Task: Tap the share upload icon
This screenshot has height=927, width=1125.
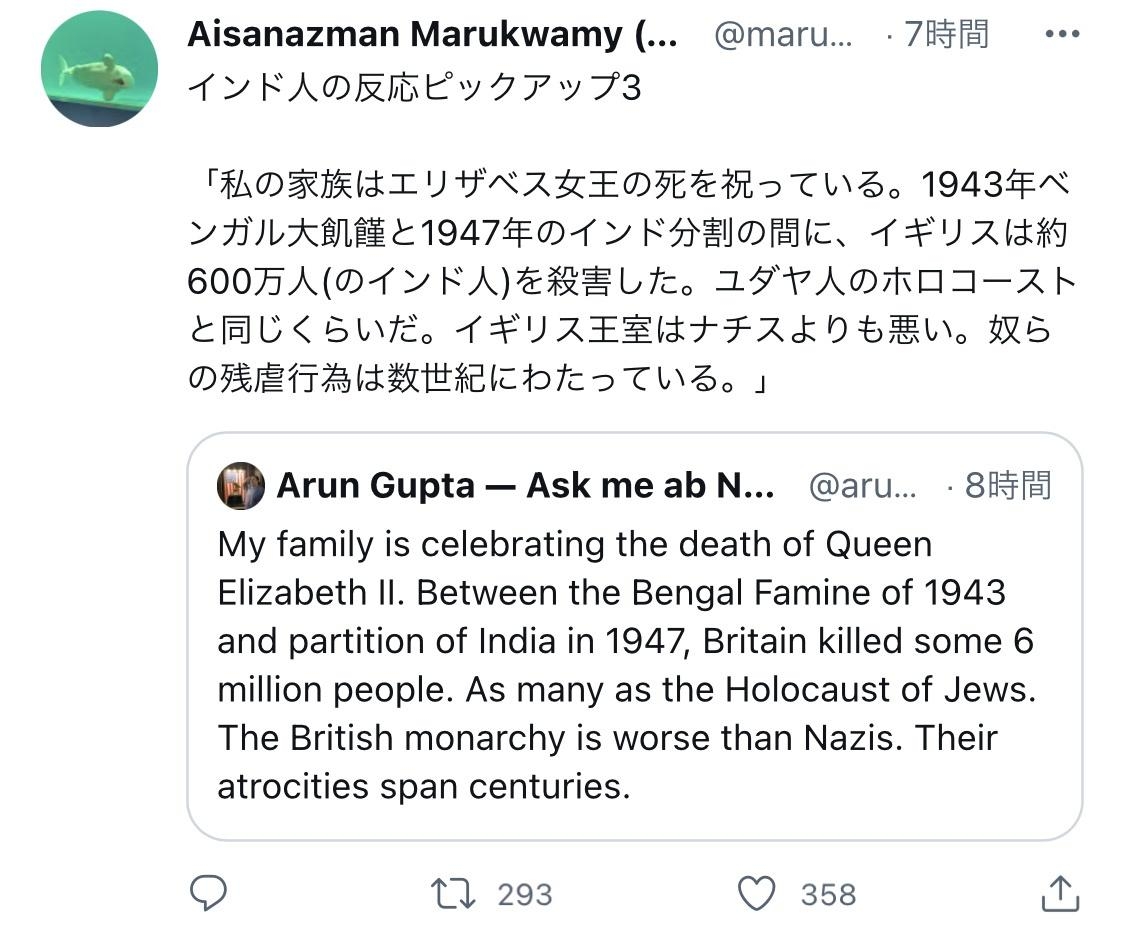Action: (x=1059, y=893)
